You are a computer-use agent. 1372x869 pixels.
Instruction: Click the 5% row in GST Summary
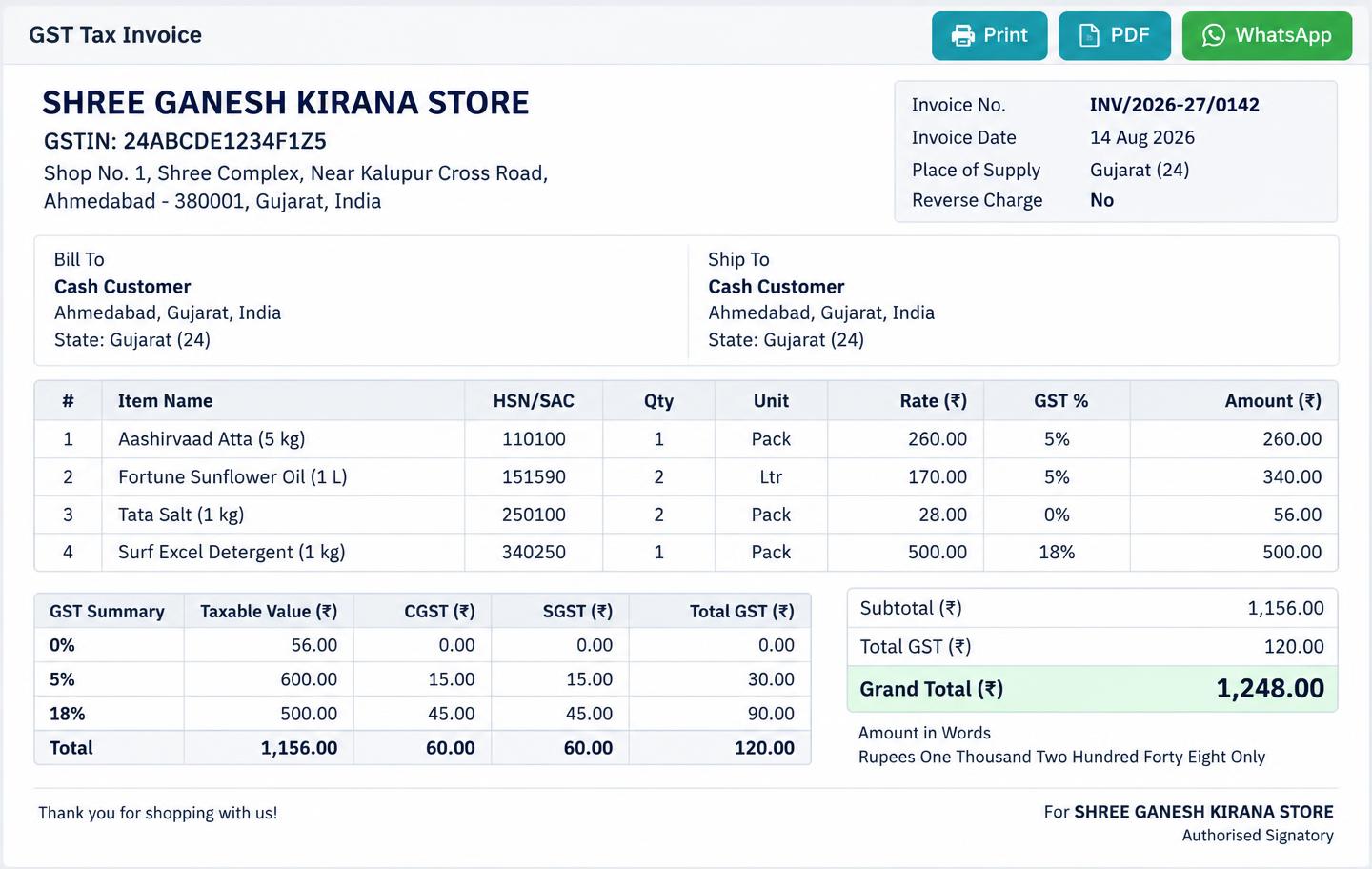pos(422,679)
